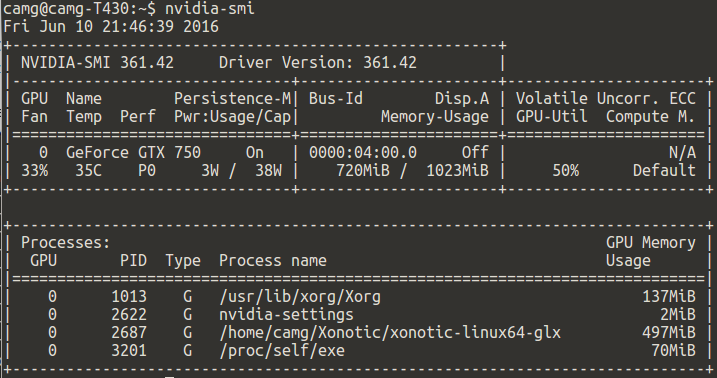This screenshot has width=717, height=378.
Task: Click the 'Bus-Id' column header
Action: tap(336, 98)
